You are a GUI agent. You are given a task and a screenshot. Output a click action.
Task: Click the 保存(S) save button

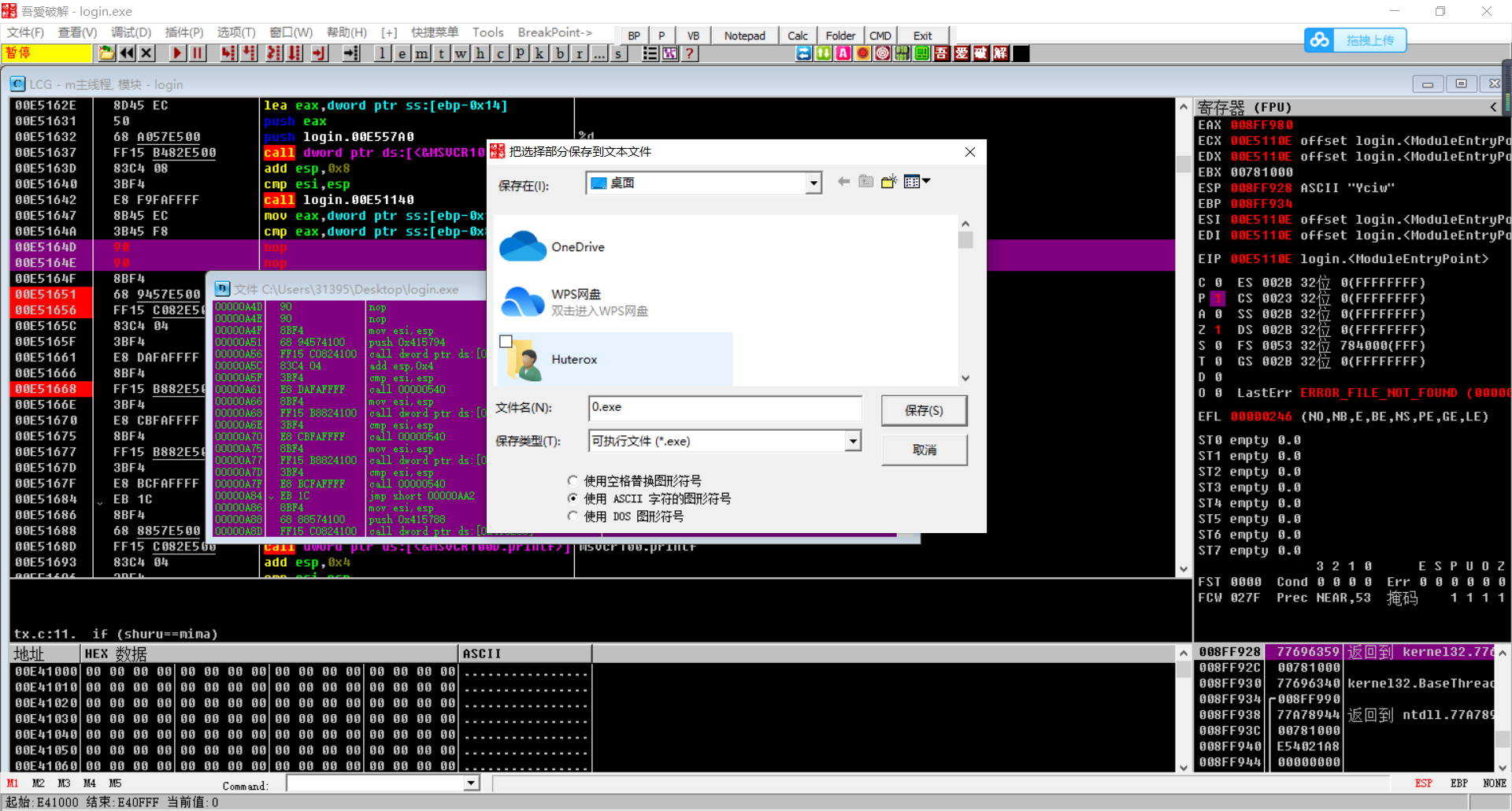coord(924,410)
